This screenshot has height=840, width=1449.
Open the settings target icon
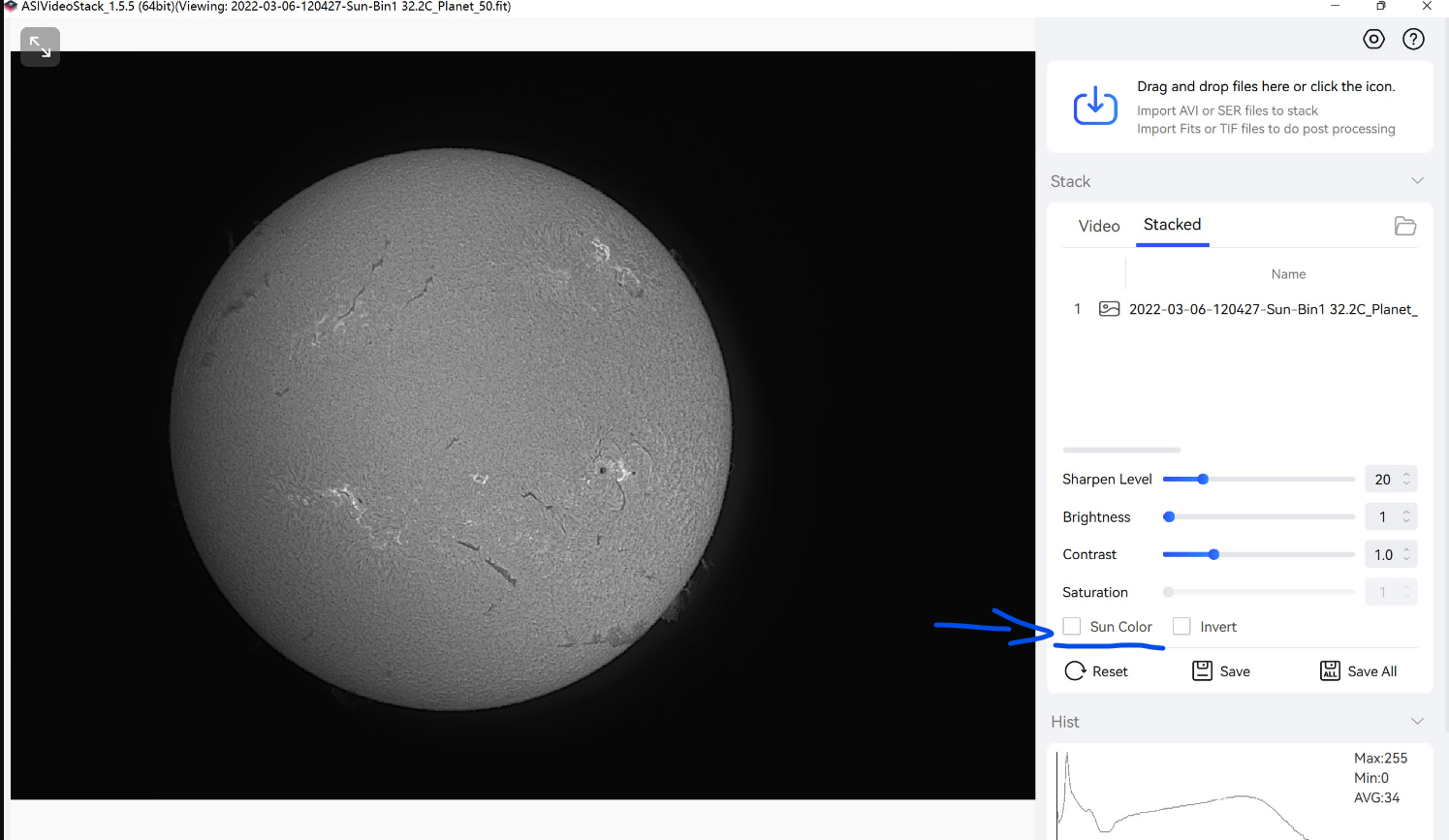[1373, 39]
